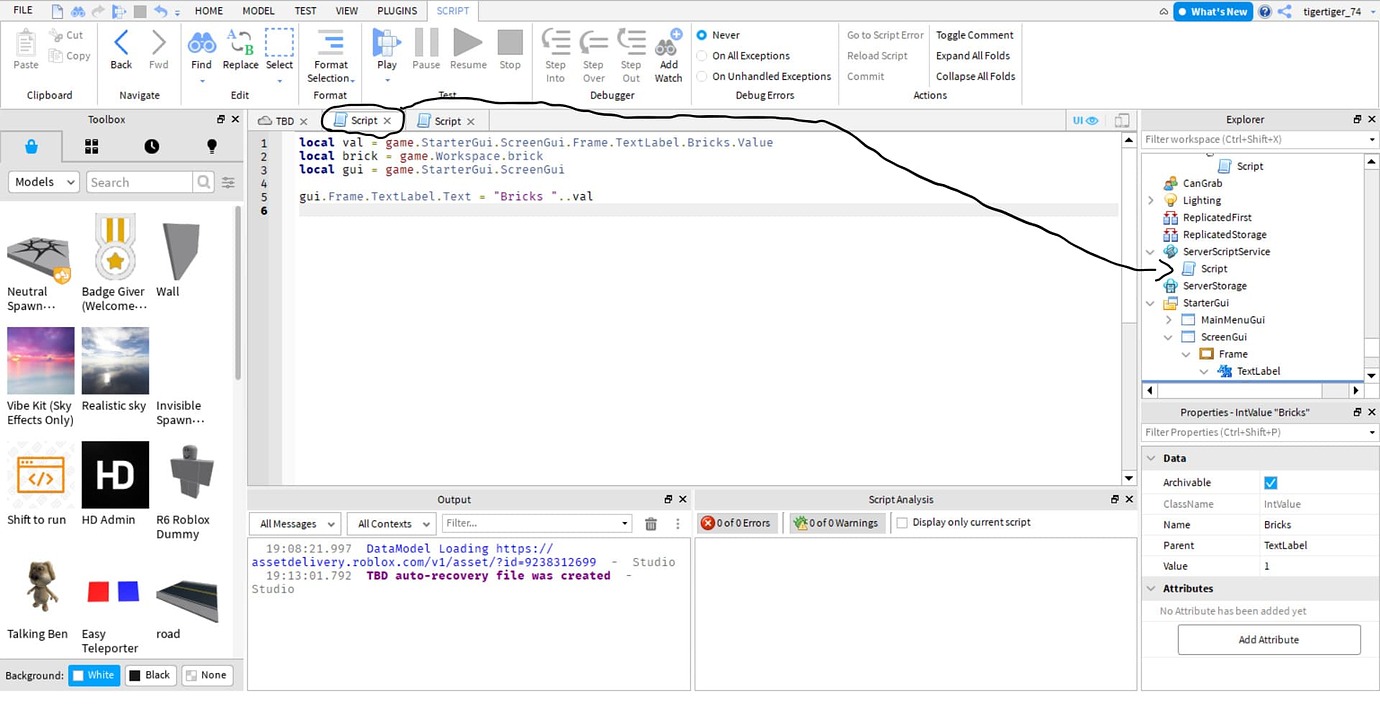Start playtest with the Play icon
The image size is (1380, 718).
(386, 42)
